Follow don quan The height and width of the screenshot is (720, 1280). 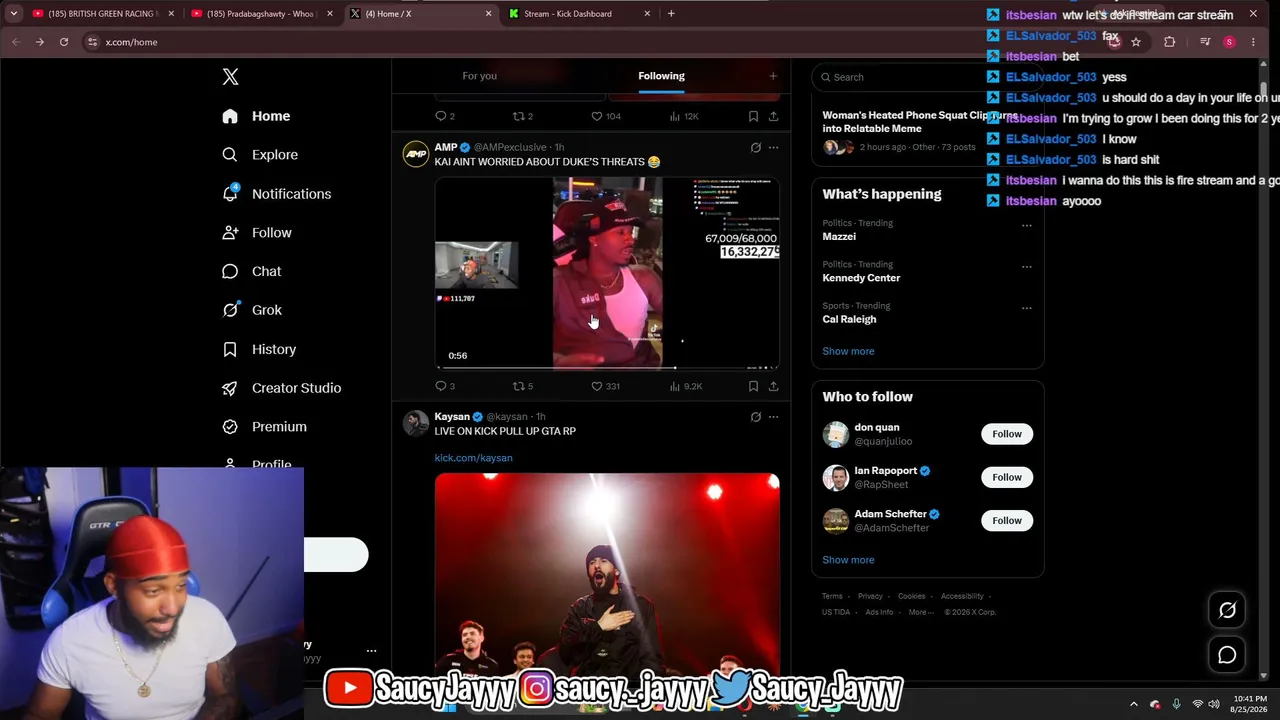(x=1007, y=434)
